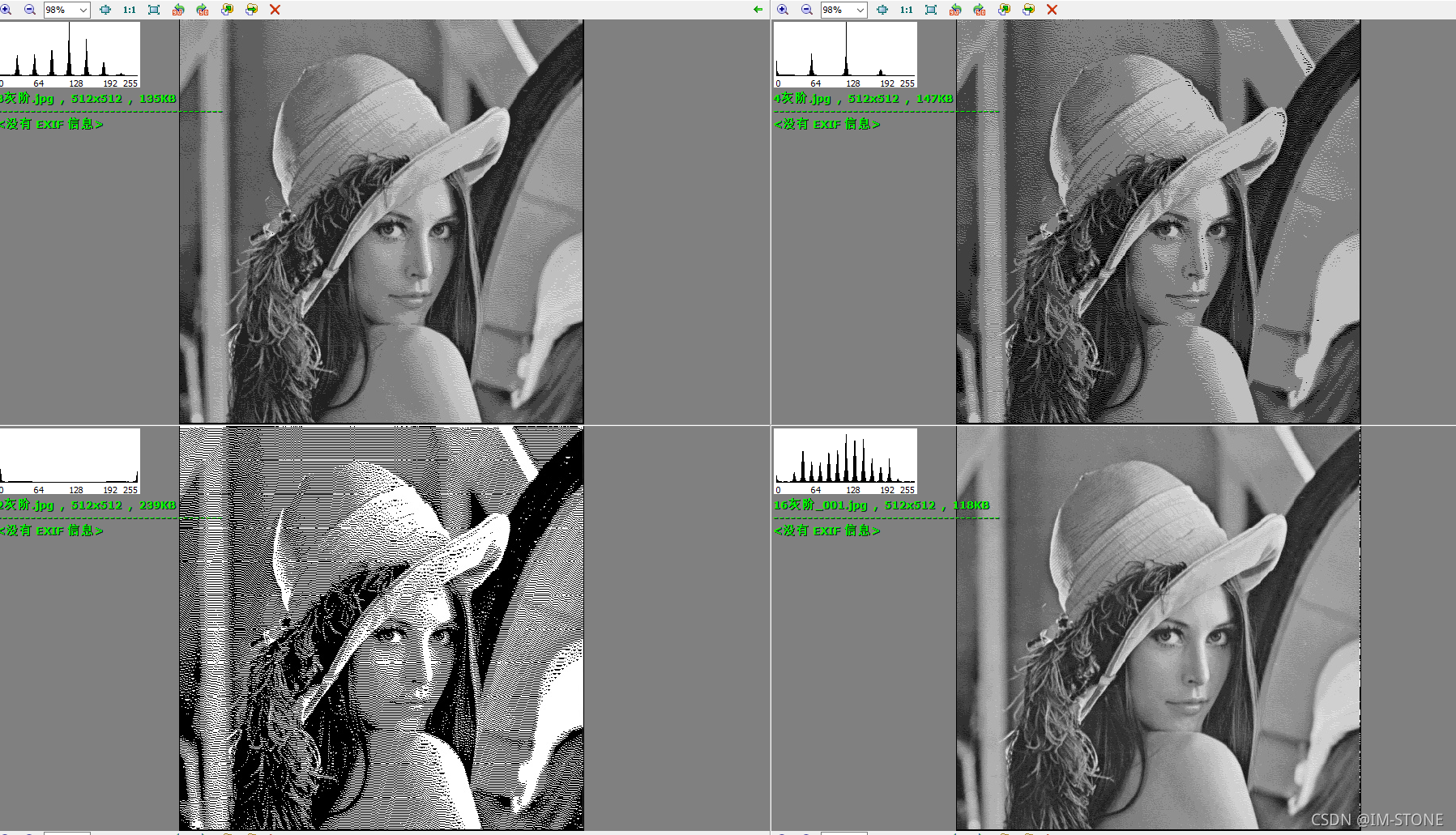Click the histogram of 4灰阶.jpg
1456x835 pixels.
[x=845, y=54]
